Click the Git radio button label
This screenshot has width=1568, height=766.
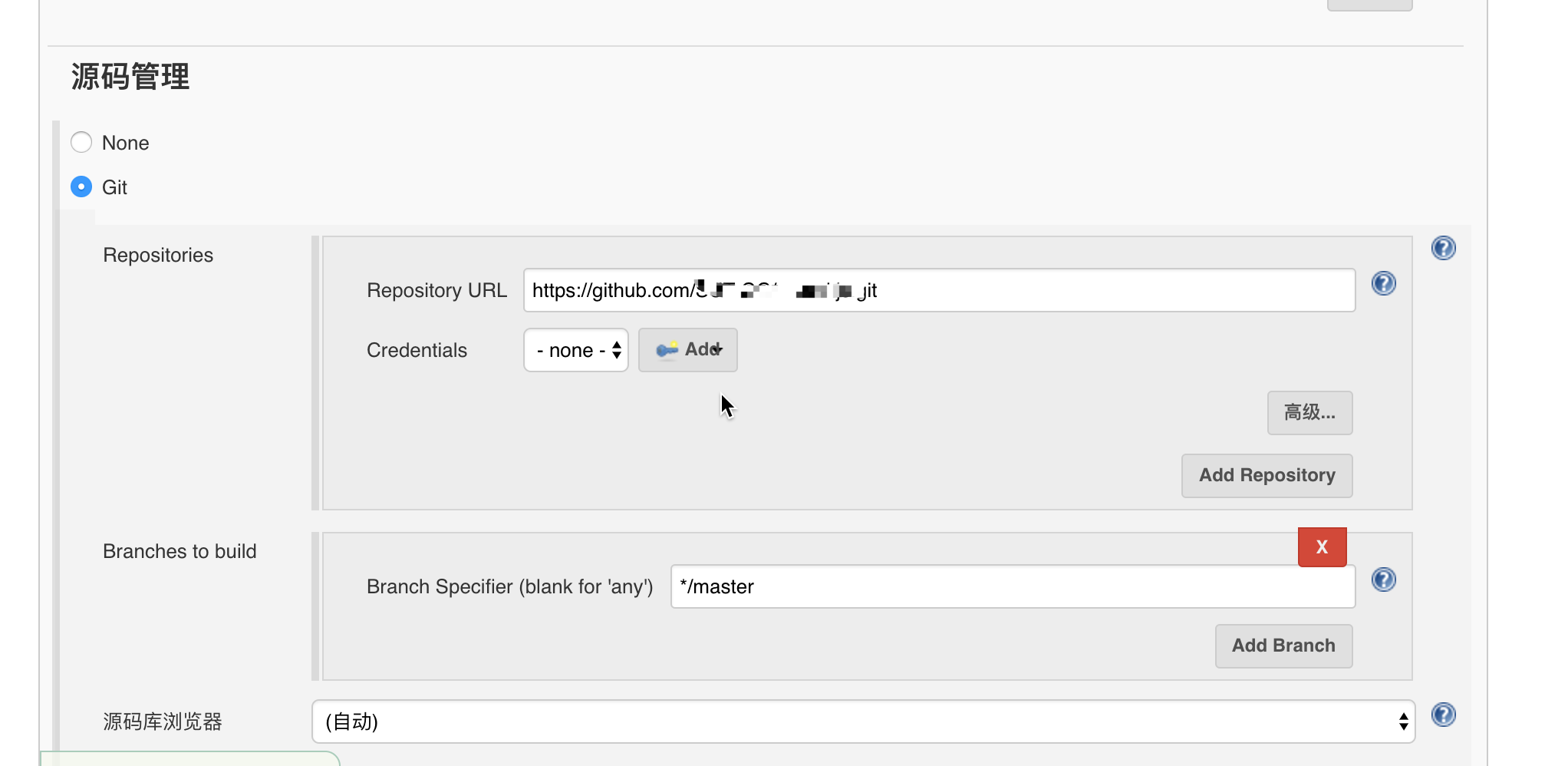(x=114, y=188)
